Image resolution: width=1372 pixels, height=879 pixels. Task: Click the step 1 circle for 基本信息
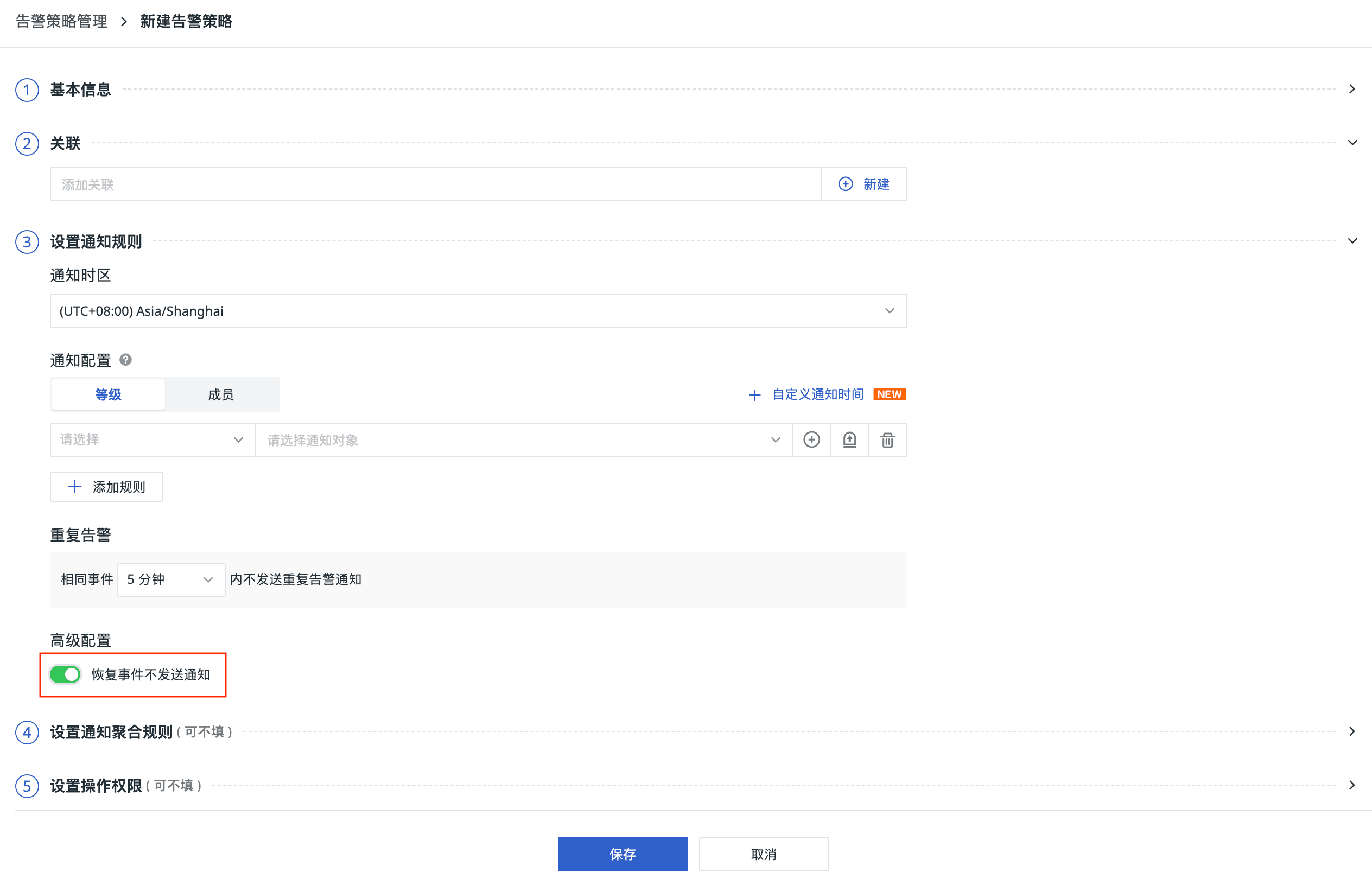(27, 90)
